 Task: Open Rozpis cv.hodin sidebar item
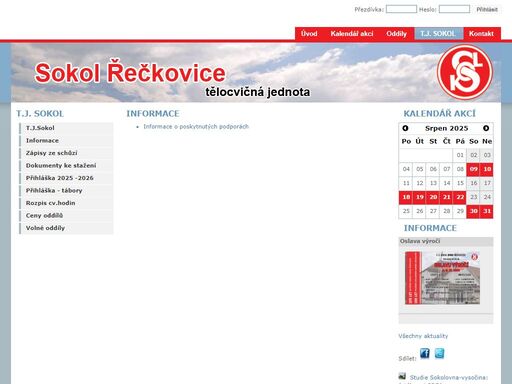[x=66, y=203]
